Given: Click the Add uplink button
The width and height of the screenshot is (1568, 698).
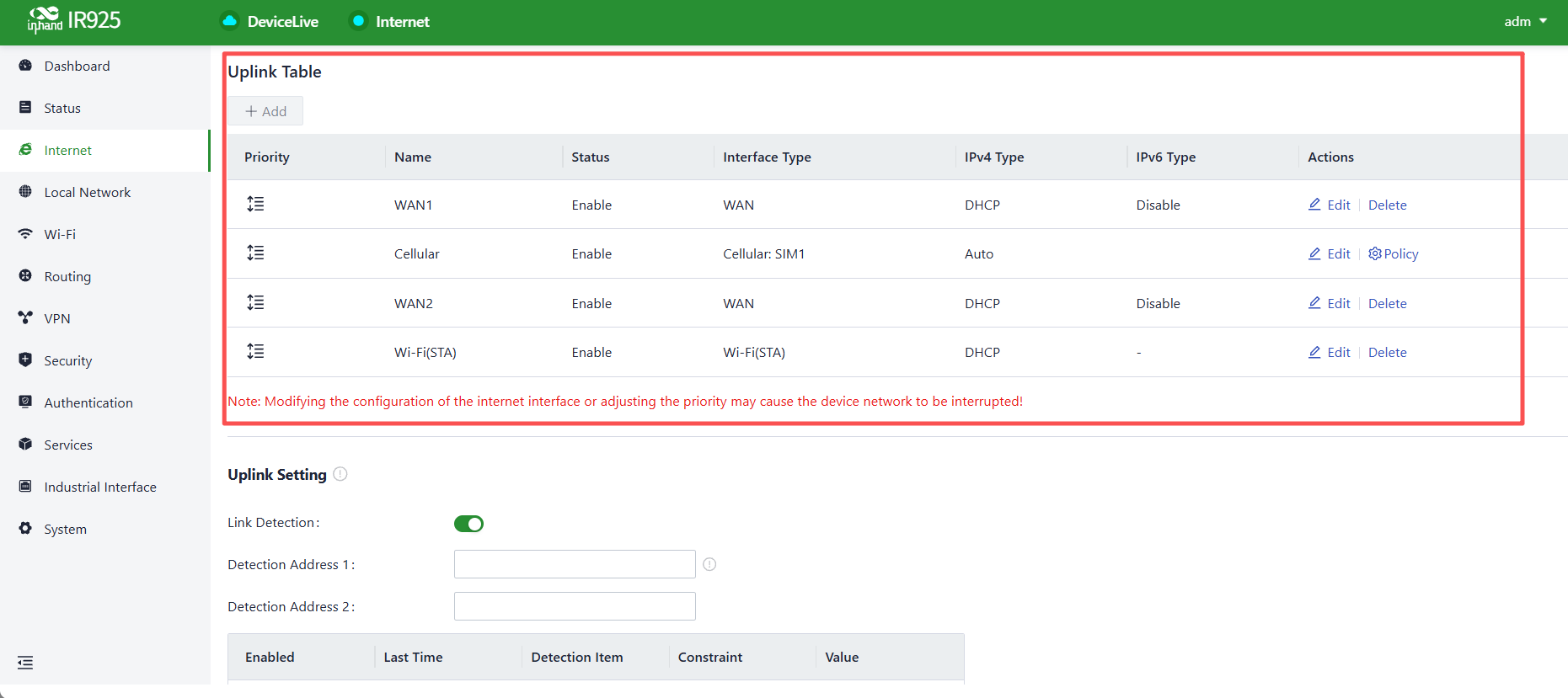Looking at the screenshot, I should pyautogui.click(x=265, y=111).
